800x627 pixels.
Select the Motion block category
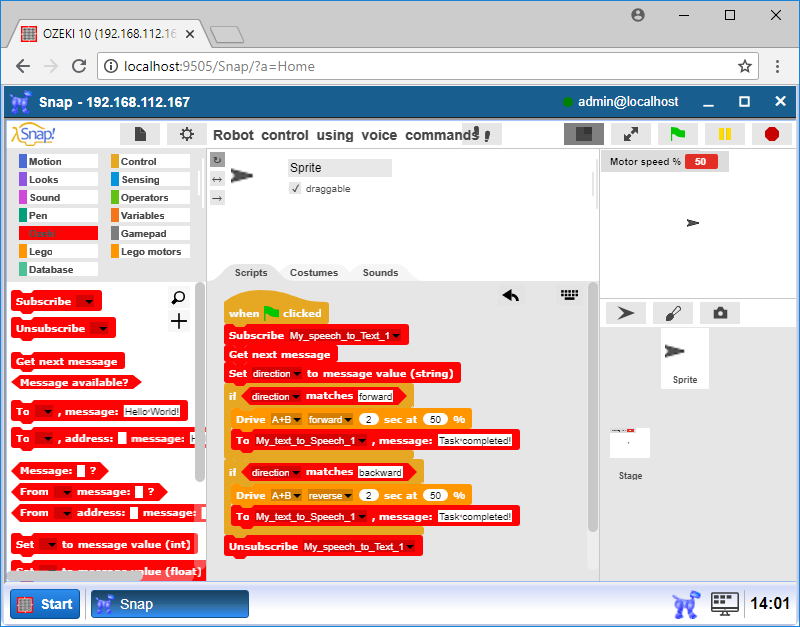(58, 161)
